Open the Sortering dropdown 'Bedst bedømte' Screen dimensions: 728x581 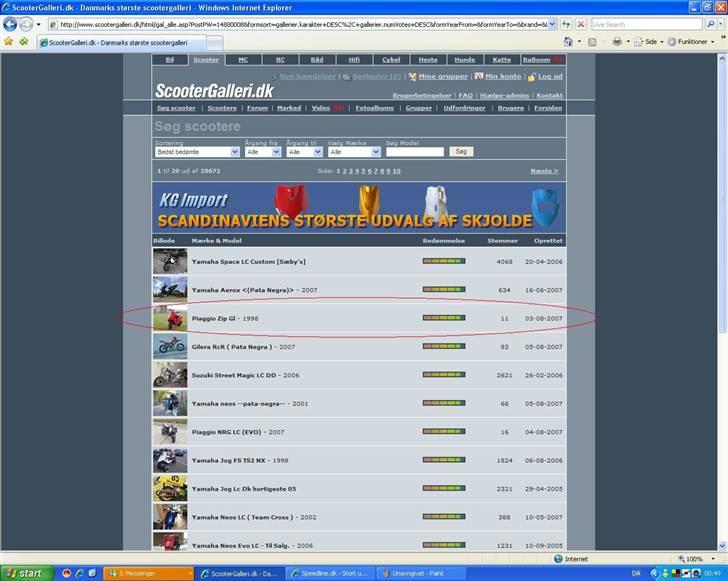click(197, 152)
